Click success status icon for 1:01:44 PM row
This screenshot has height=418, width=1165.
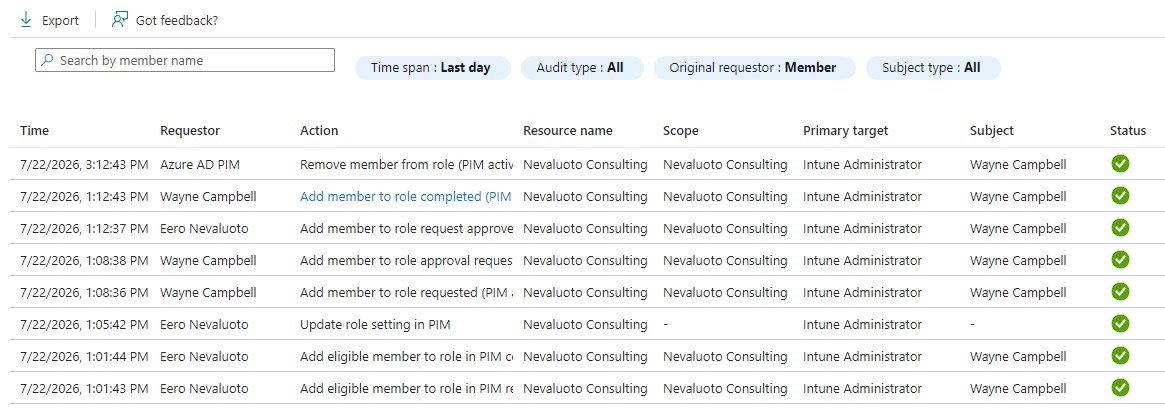click(x=1120, y=356)
